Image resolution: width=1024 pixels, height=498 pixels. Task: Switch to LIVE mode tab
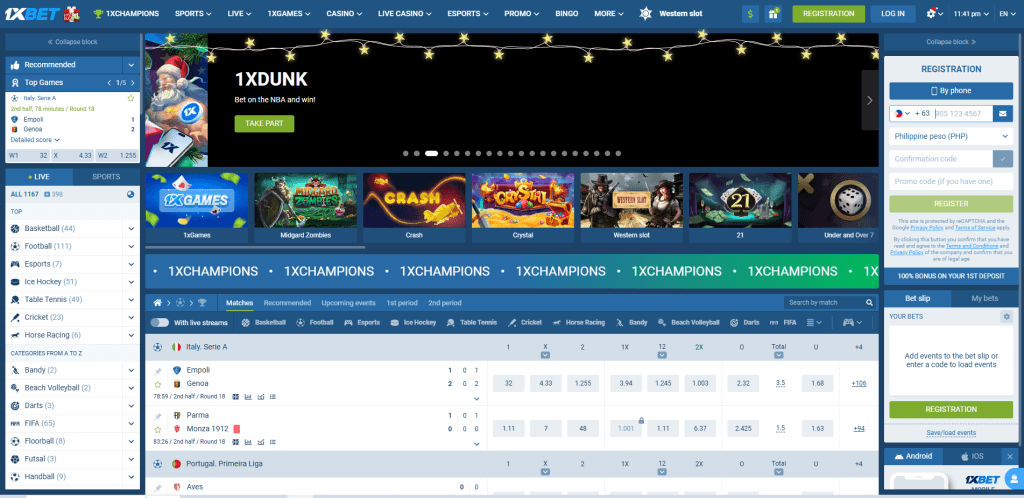point(39,177)
